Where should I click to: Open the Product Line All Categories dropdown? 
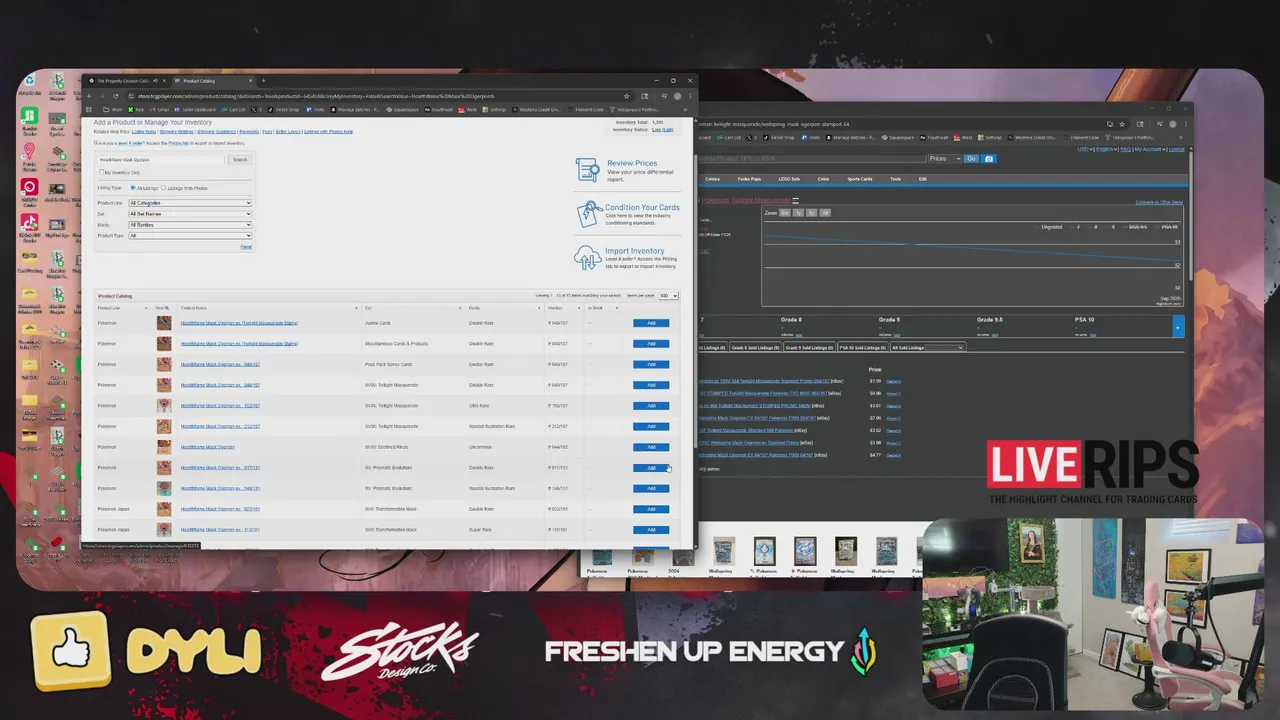click(x=190, y=203)
